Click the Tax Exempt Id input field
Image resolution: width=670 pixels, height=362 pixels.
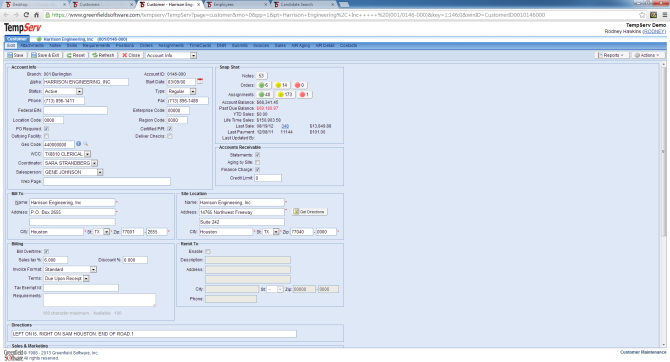tap(81, 288)
